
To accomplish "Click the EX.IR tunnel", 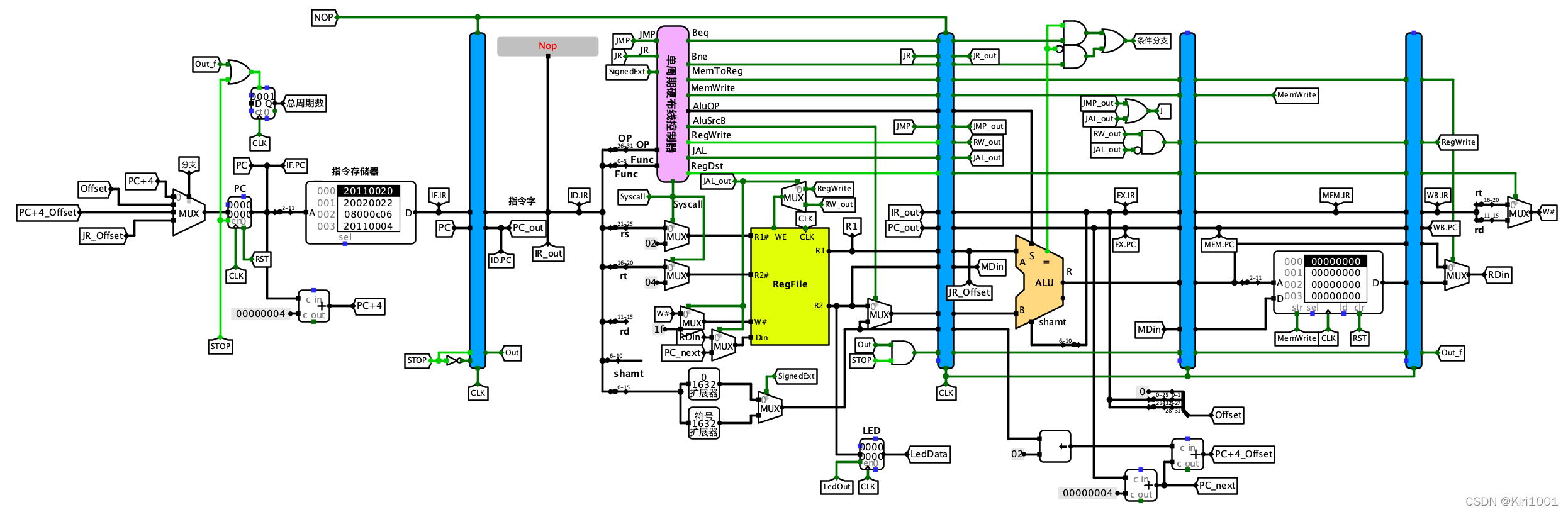I will (1126, 196).
